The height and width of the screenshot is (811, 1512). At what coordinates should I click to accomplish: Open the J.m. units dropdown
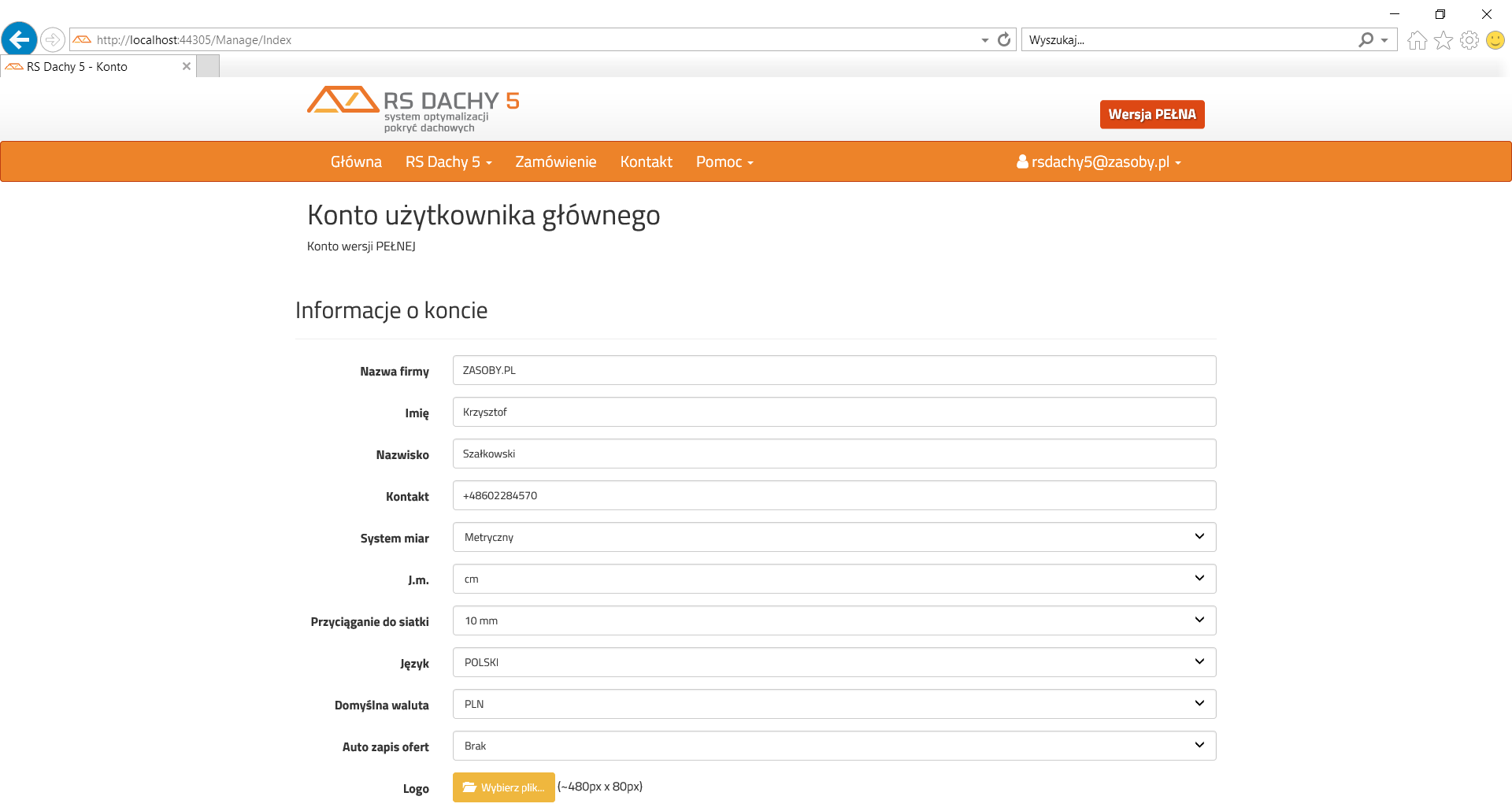click(834, 579)
